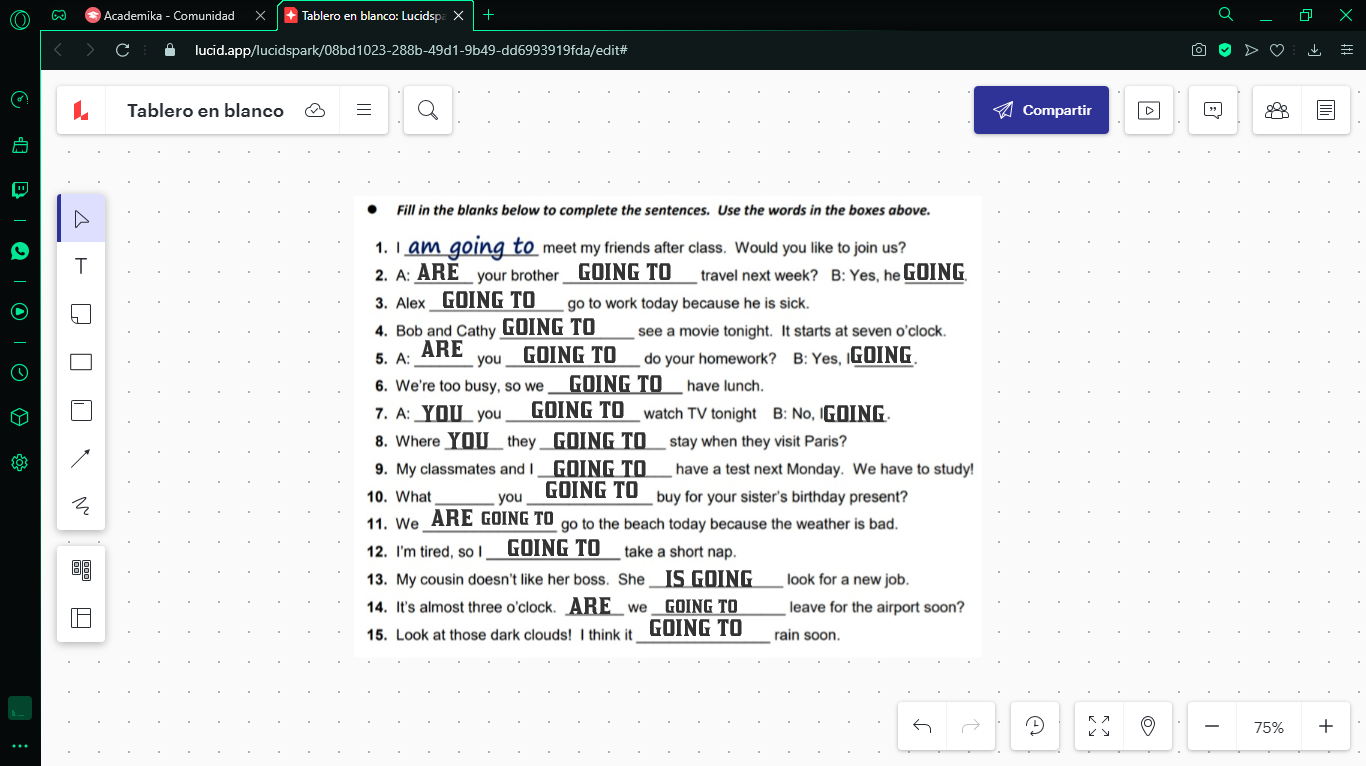
Task: Open the sidebar Player icon
Action: 20,311
